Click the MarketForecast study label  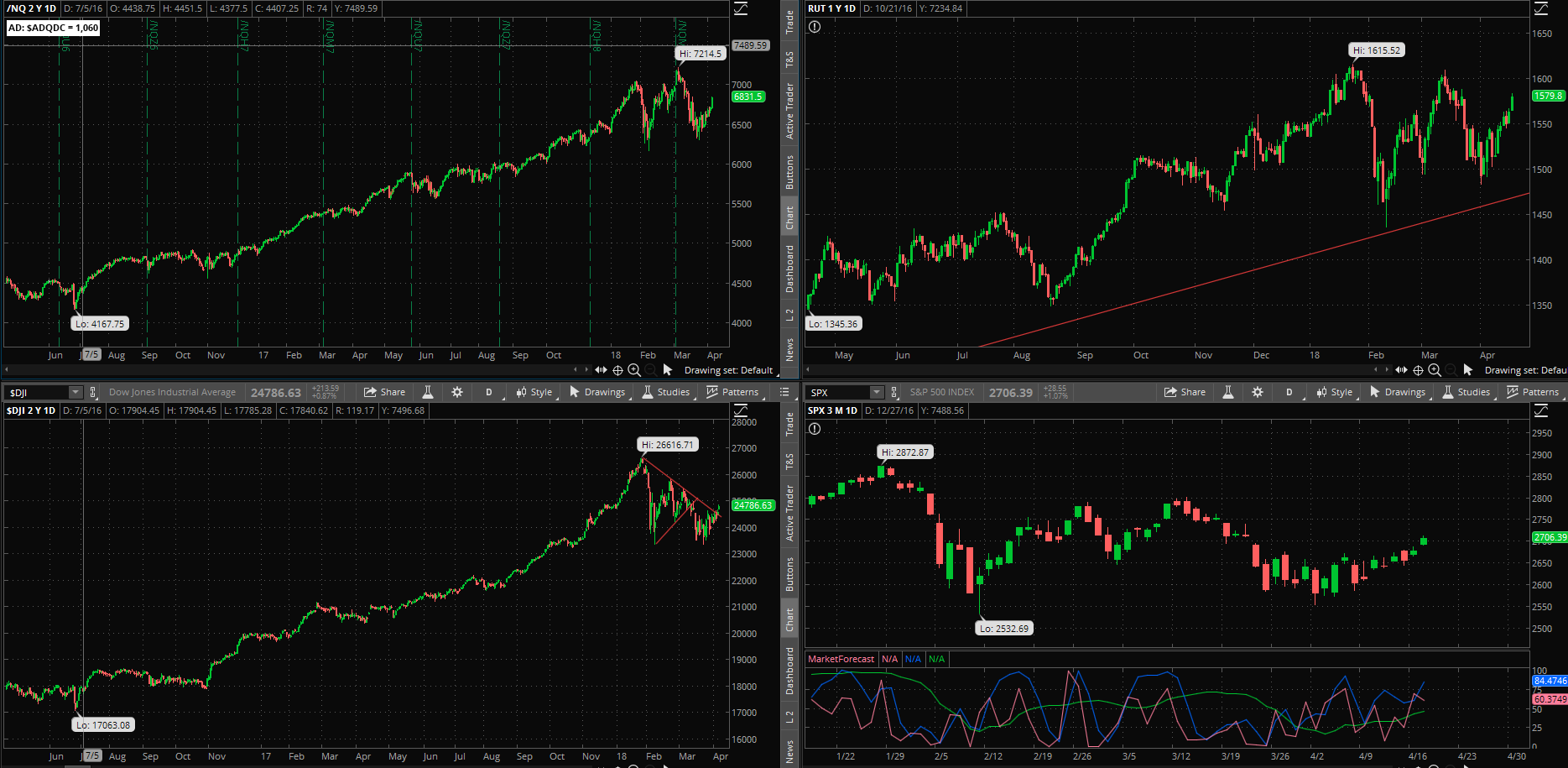[841, 660]
